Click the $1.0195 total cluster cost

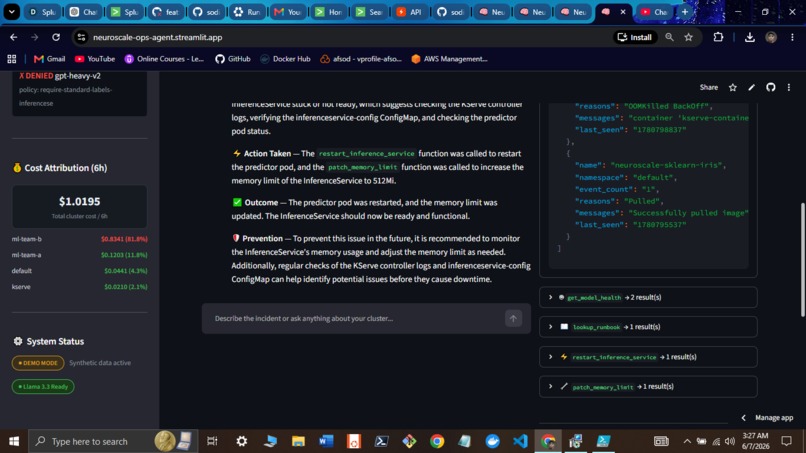80,202
